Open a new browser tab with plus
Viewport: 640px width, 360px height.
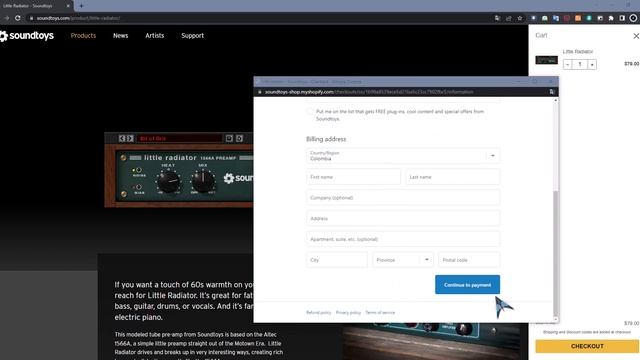[81, 6]
